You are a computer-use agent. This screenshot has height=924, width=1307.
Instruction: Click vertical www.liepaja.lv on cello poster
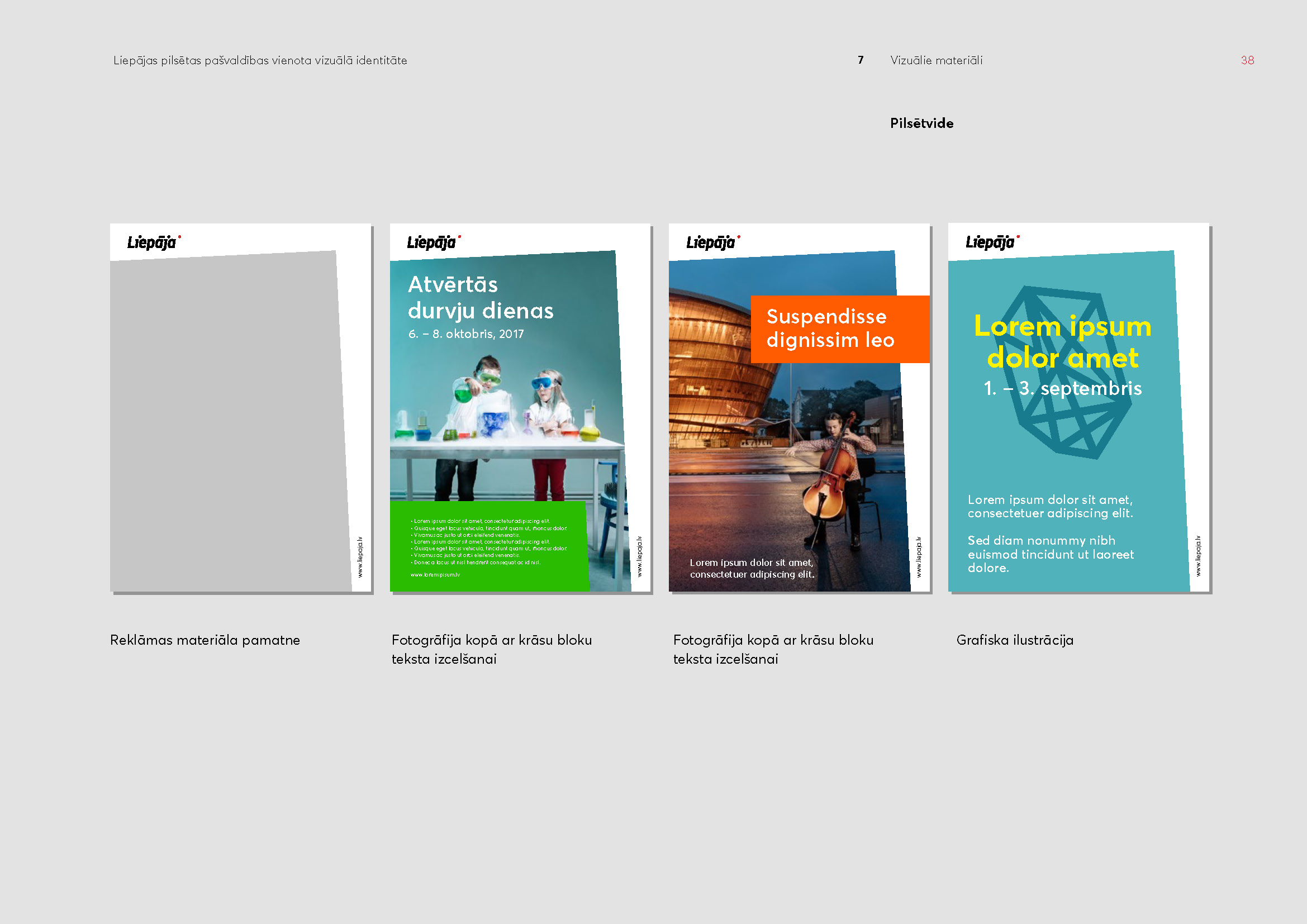[918, 556]
